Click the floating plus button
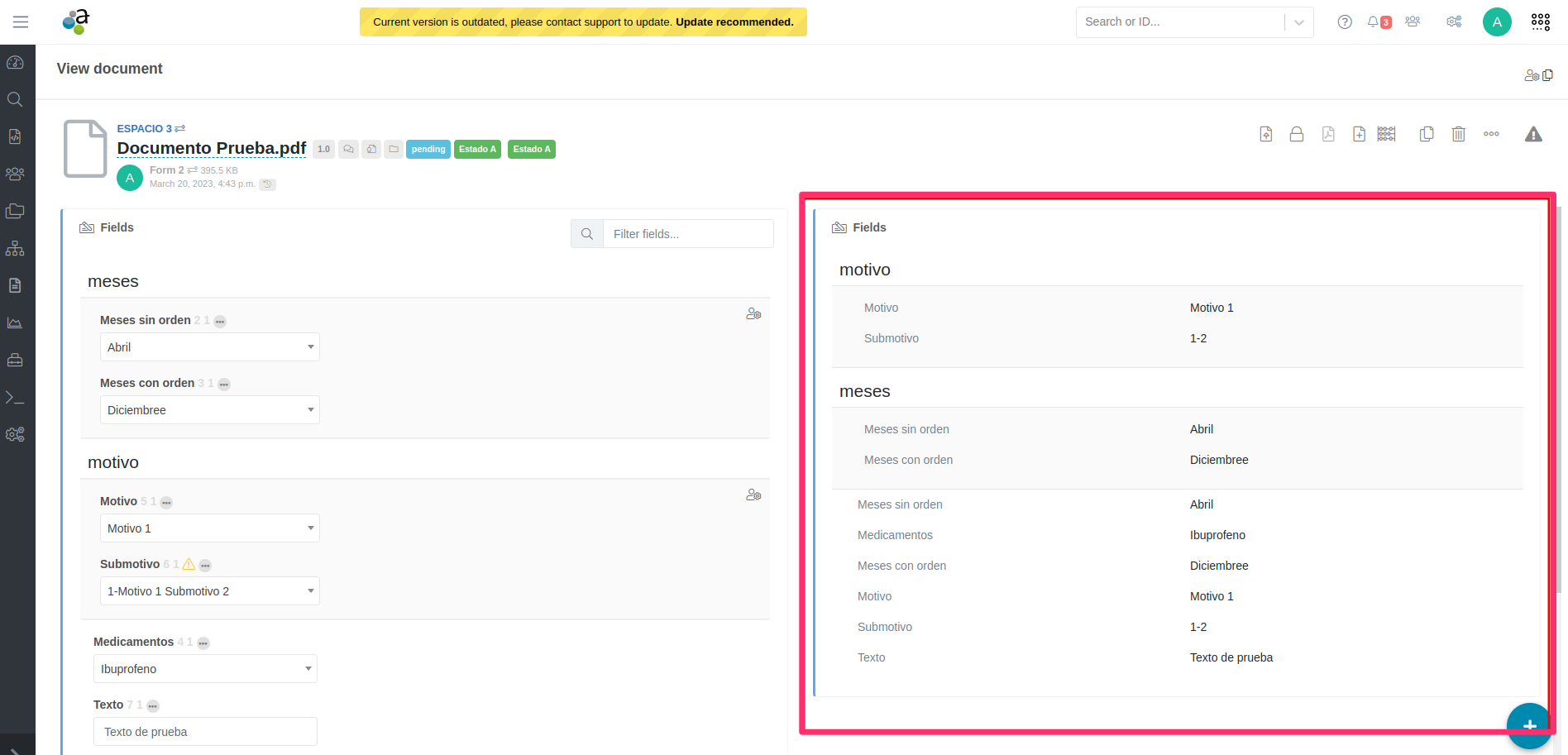 click(1528, 725)
